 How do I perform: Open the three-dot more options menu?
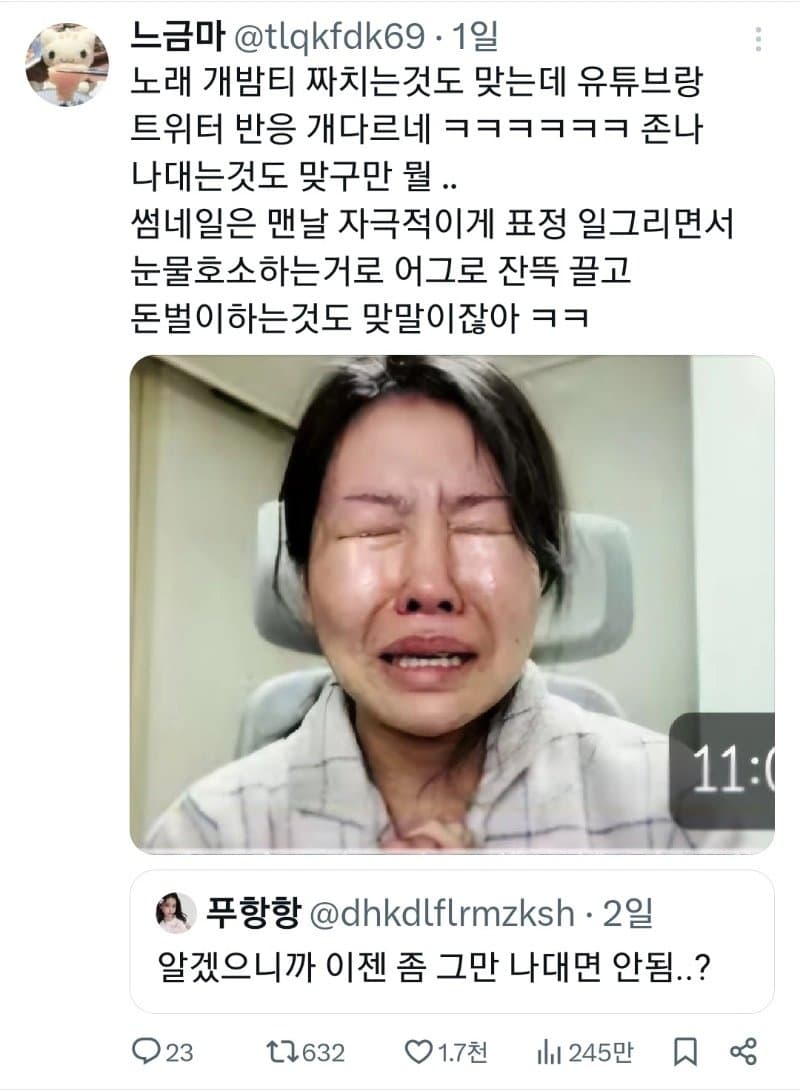point(758,40)
